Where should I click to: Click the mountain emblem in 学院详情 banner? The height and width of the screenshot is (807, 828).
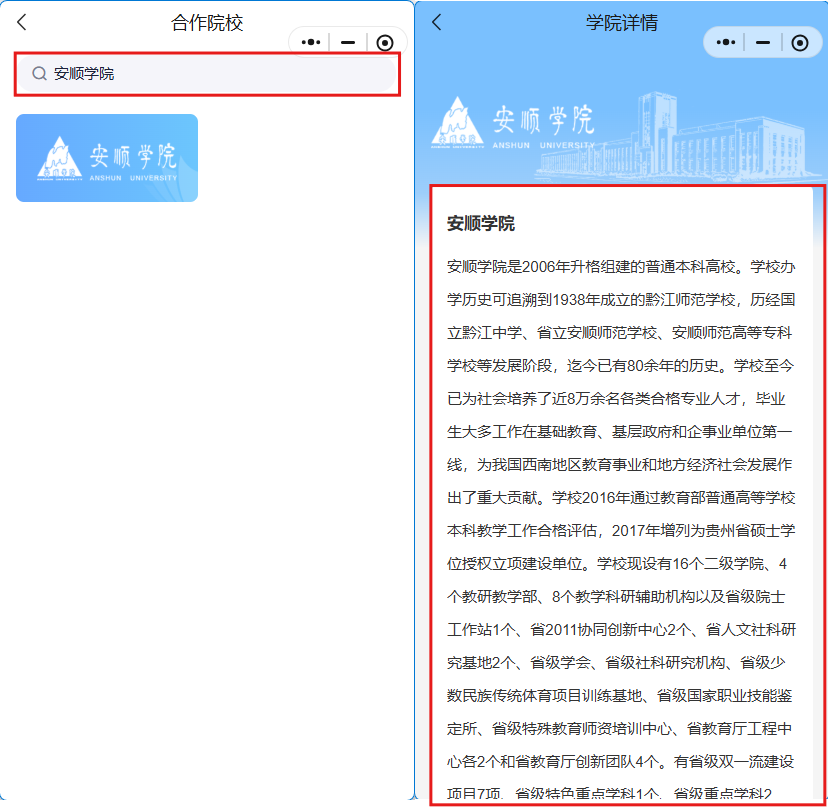point(458,122)
